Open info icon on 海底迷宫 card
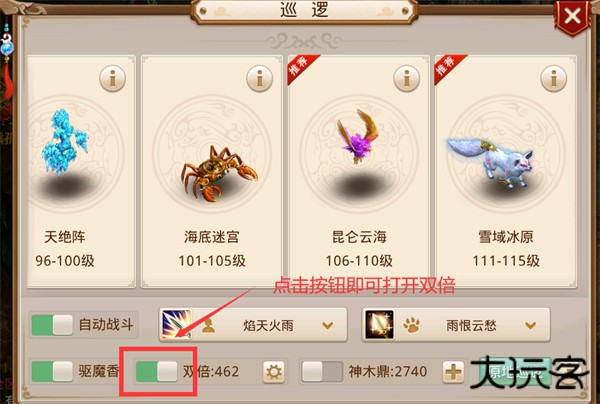Image resolution: width=600 pixels, height=404 pixels. click(x=259, y=78)
